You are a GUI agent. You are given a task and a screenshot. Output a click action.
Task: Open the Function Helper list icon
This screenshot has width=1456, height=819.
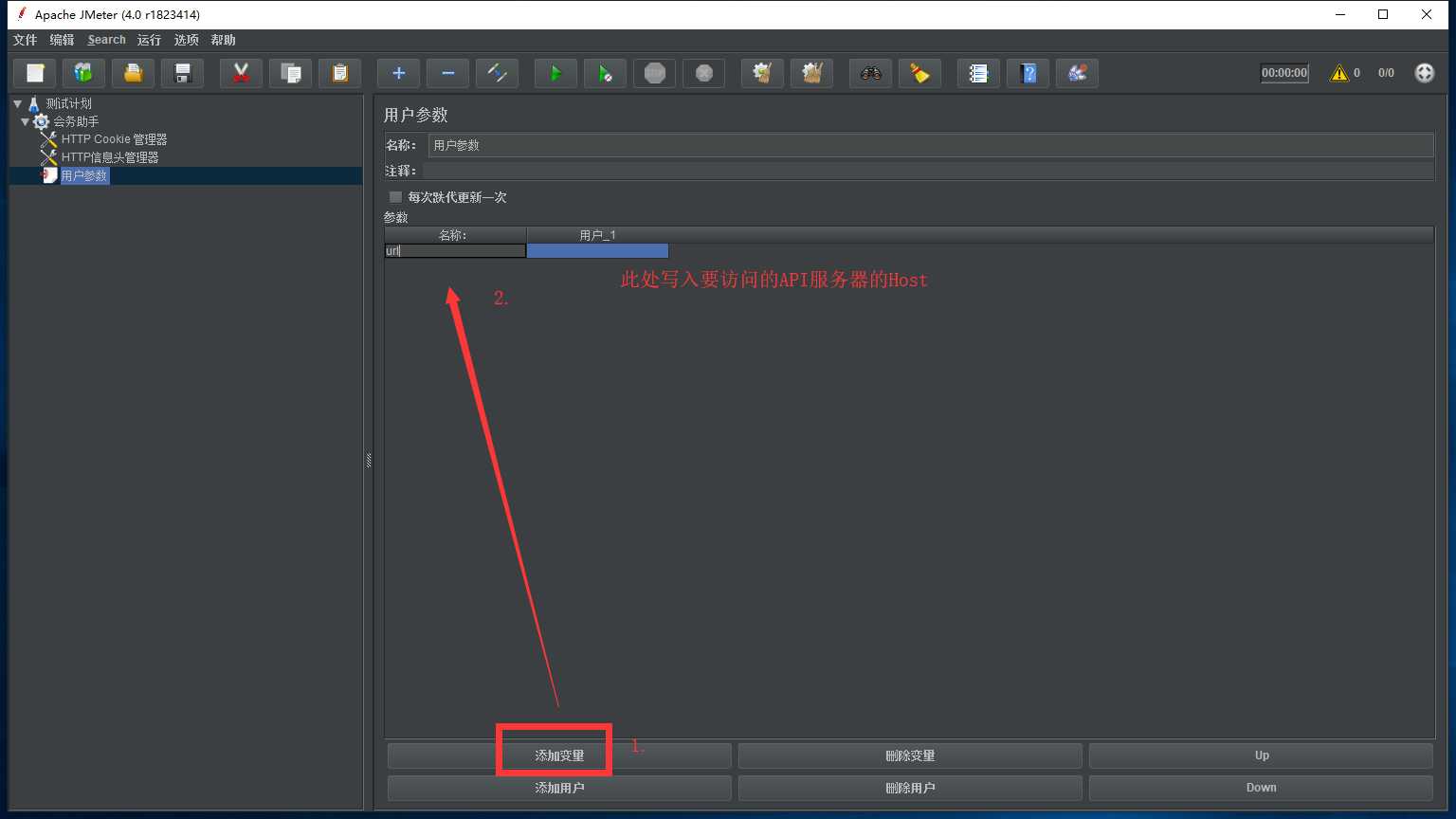[x=978, y=73]
